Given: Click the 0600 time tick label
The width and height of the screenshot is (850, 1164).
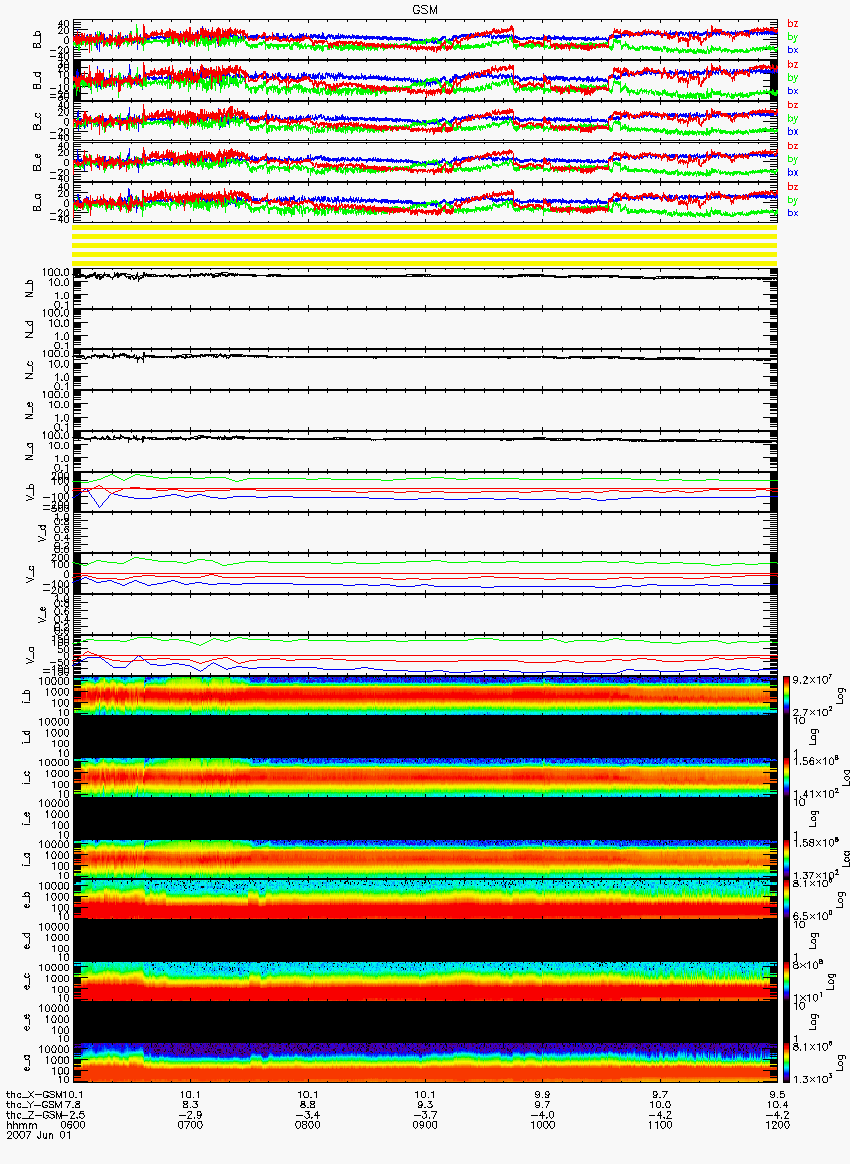Looking at the screenshot, I should [x=73, y=1125].
